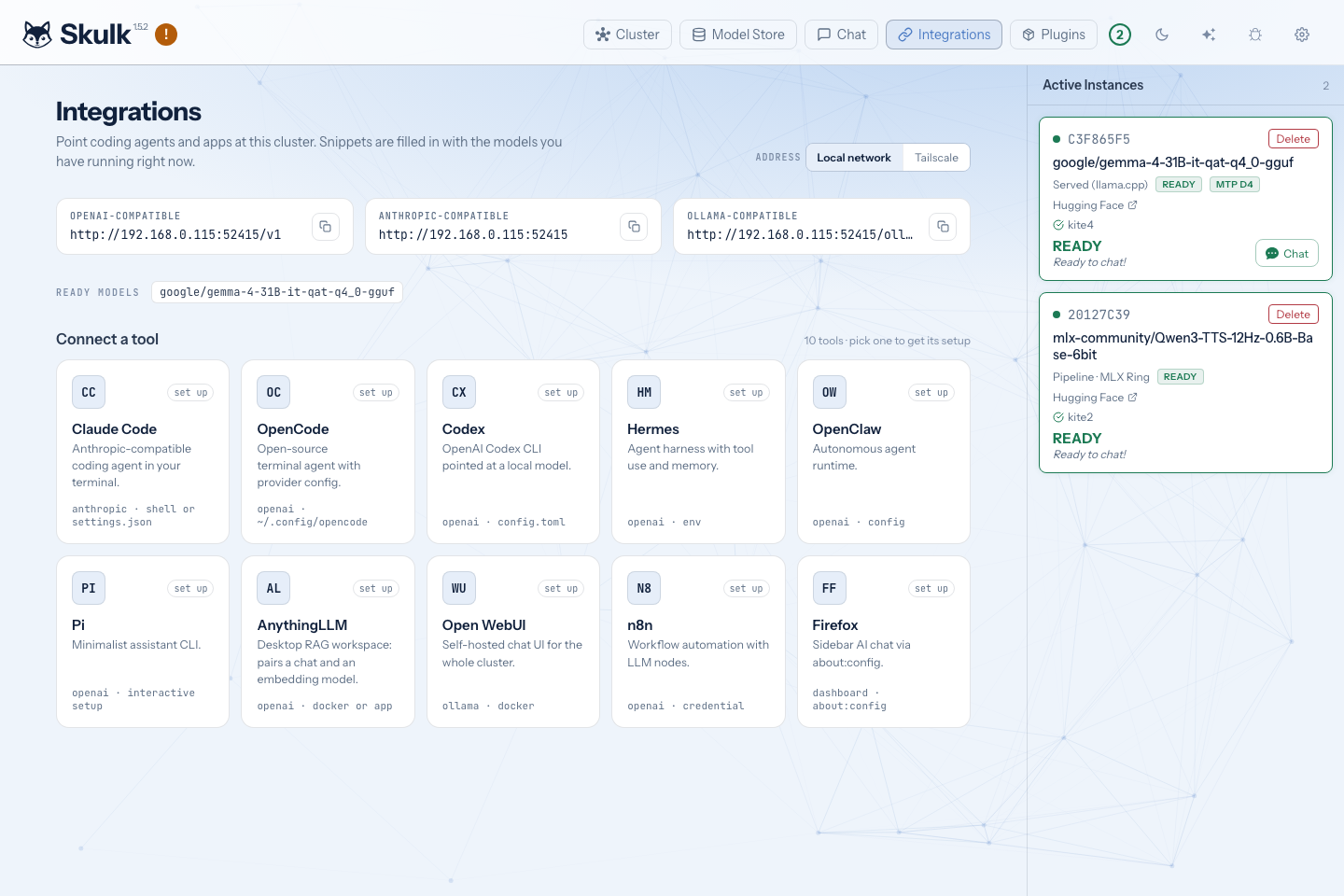Select Local network address option
1344x896 pixels.
[x=854, y=158]
